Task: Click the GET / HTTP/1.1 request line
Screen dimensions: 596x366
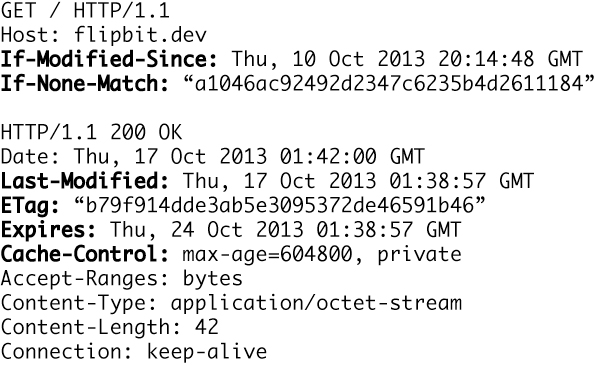Action: click(85, 11)
